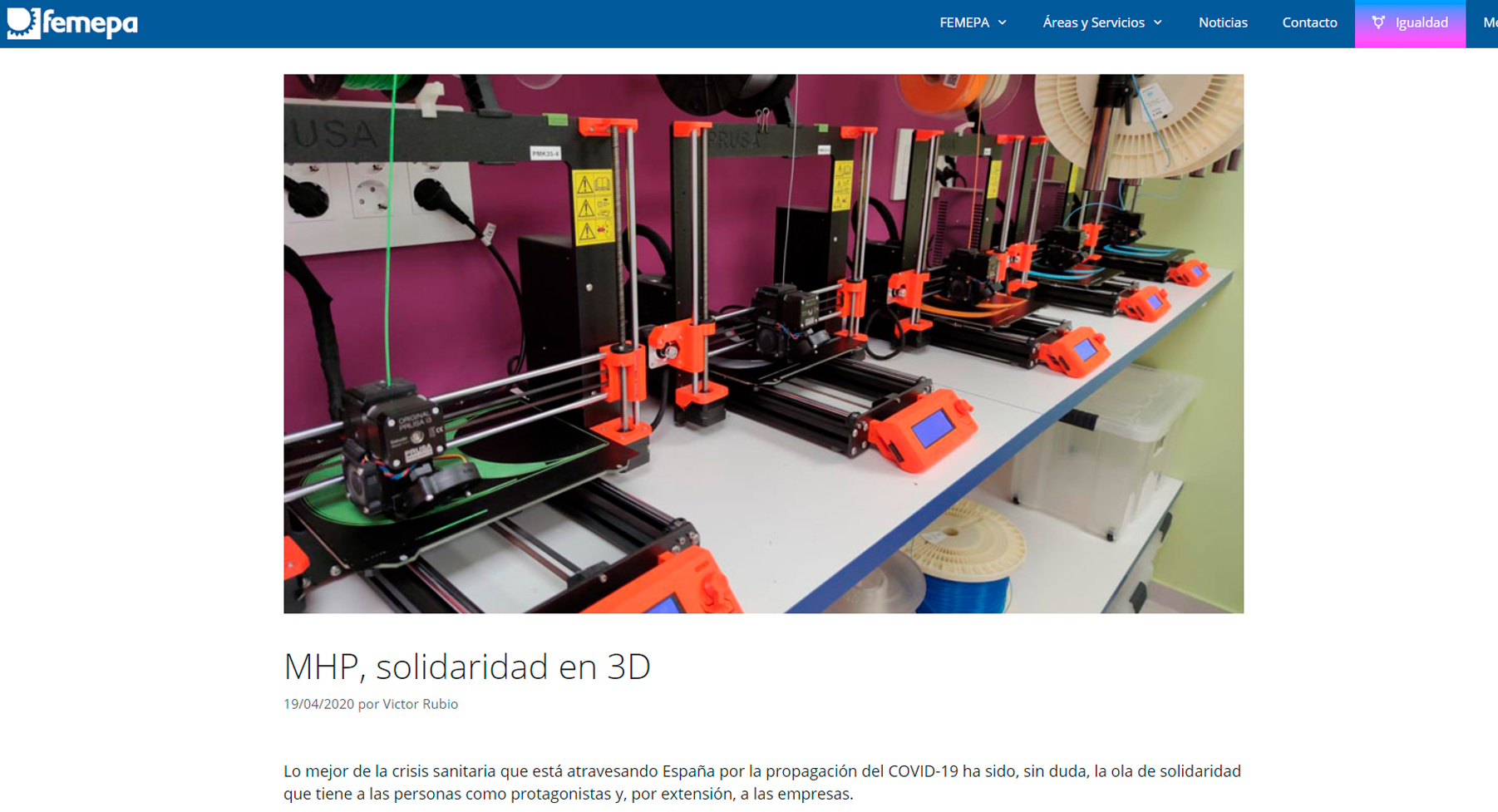Screen dimensions: 1498x812
Task: Click the publication date 19/04/2020
Action: pyautogui.click(x=318, y=704)
